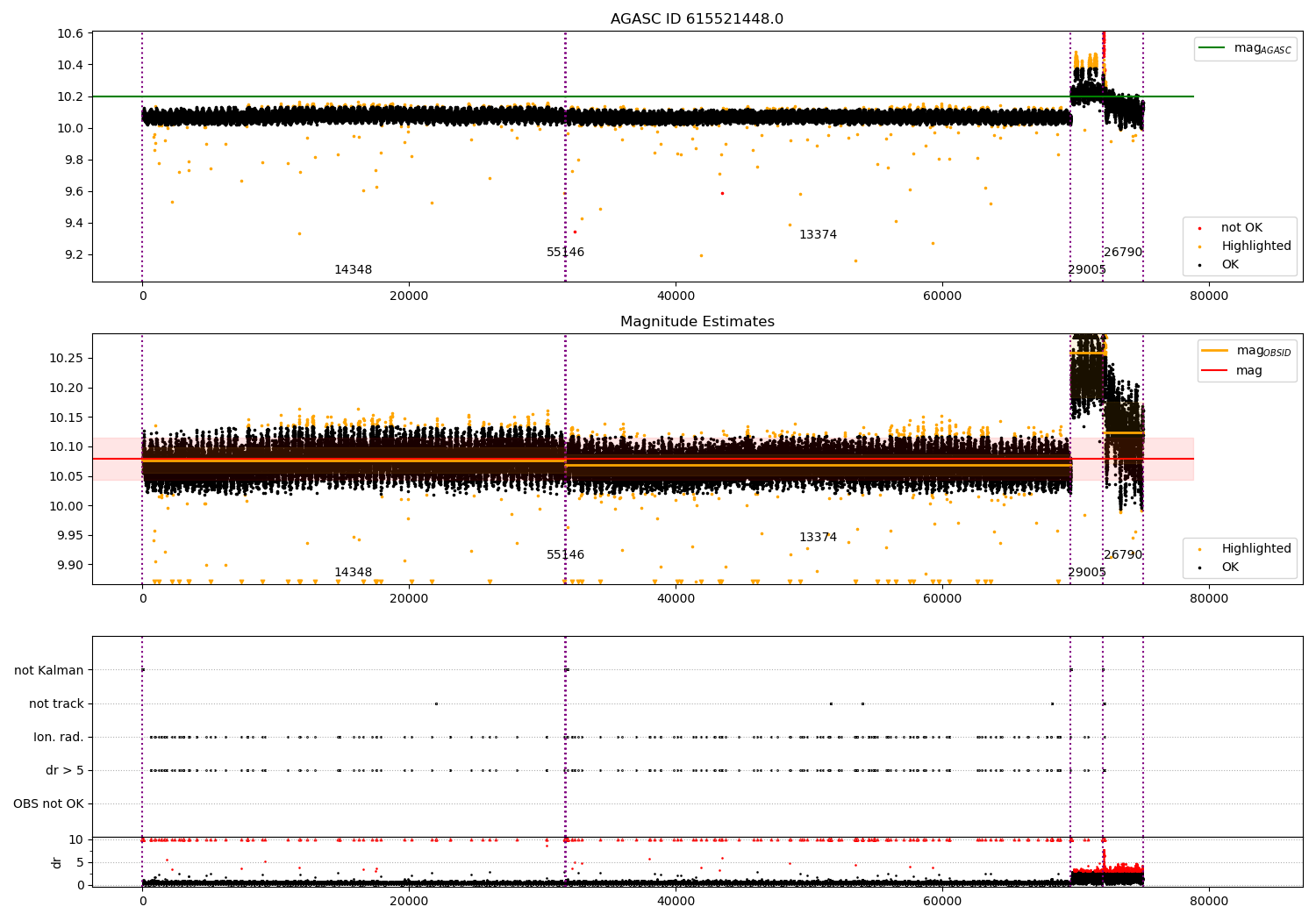This screenshot has height=921, width=1316.
Task: Click OBSID label 29005 in the AGASC ID plot
Action: [x=1087, y=270]
